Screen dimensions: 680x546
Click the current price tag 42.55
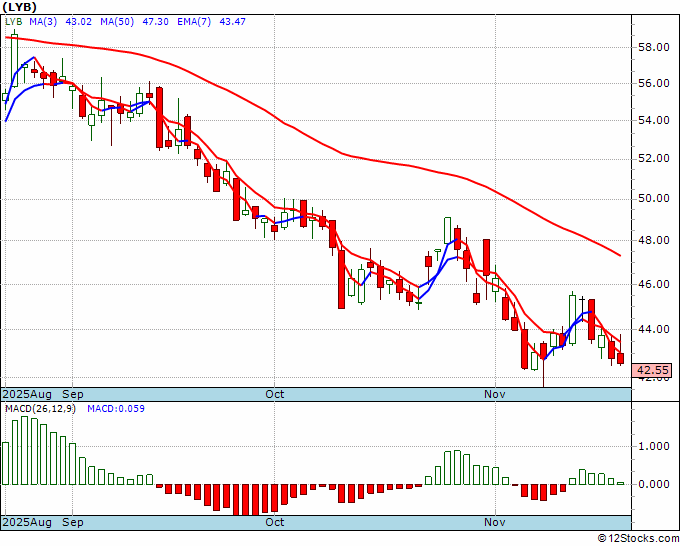(x=651, y=370)
